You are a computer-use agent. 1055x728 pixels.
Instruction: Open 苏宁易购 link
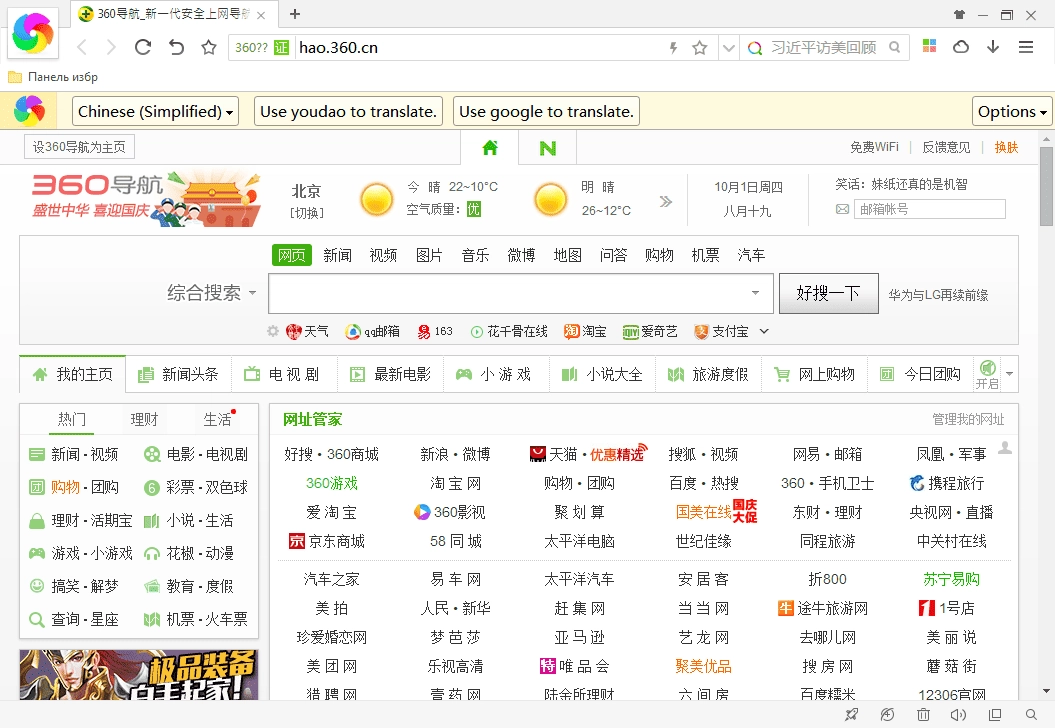coord(951,579)
